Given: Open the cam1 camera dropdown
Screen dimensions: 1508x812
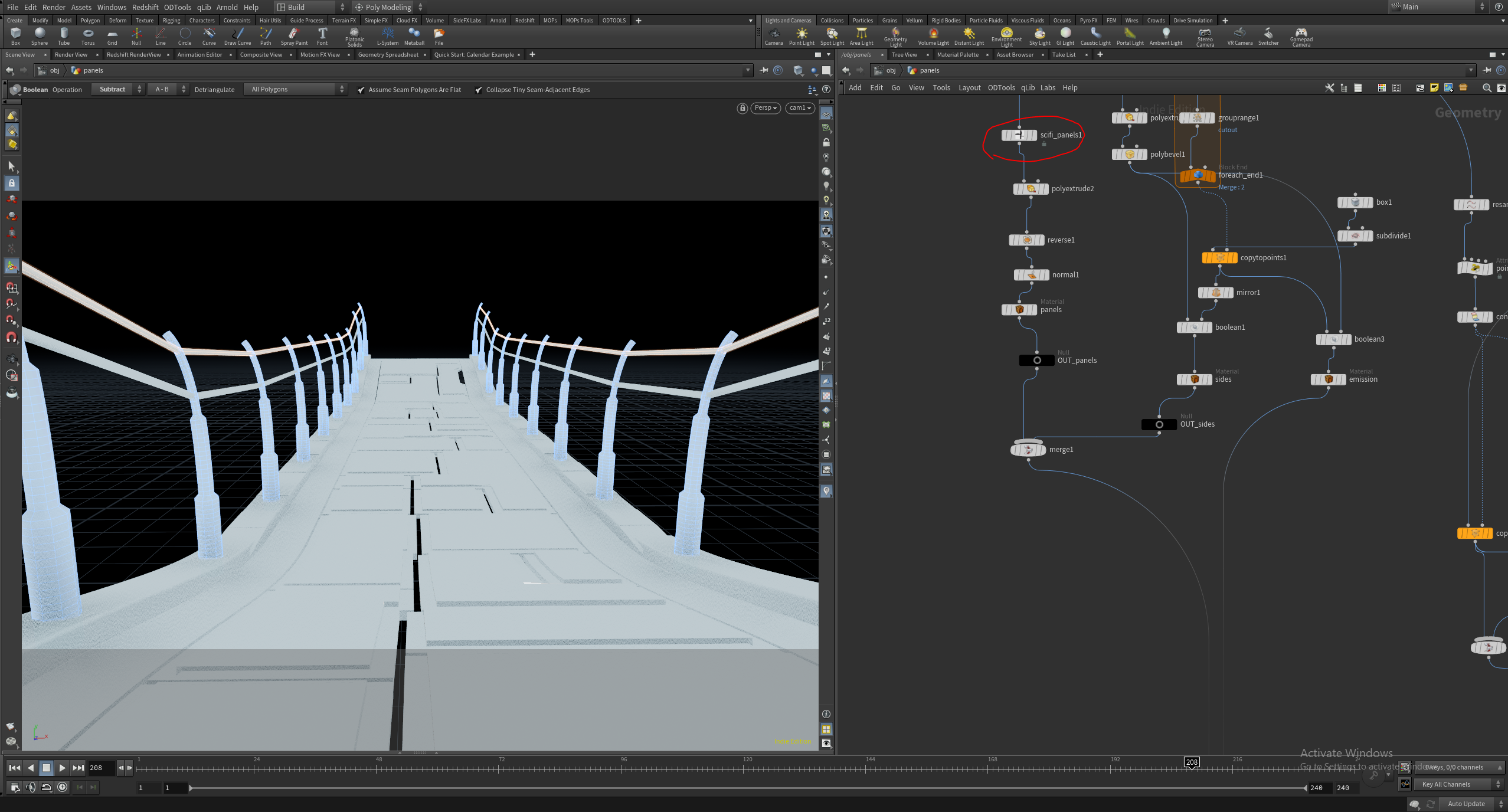Looking at the screenshot, I should (x=800, y=108).
